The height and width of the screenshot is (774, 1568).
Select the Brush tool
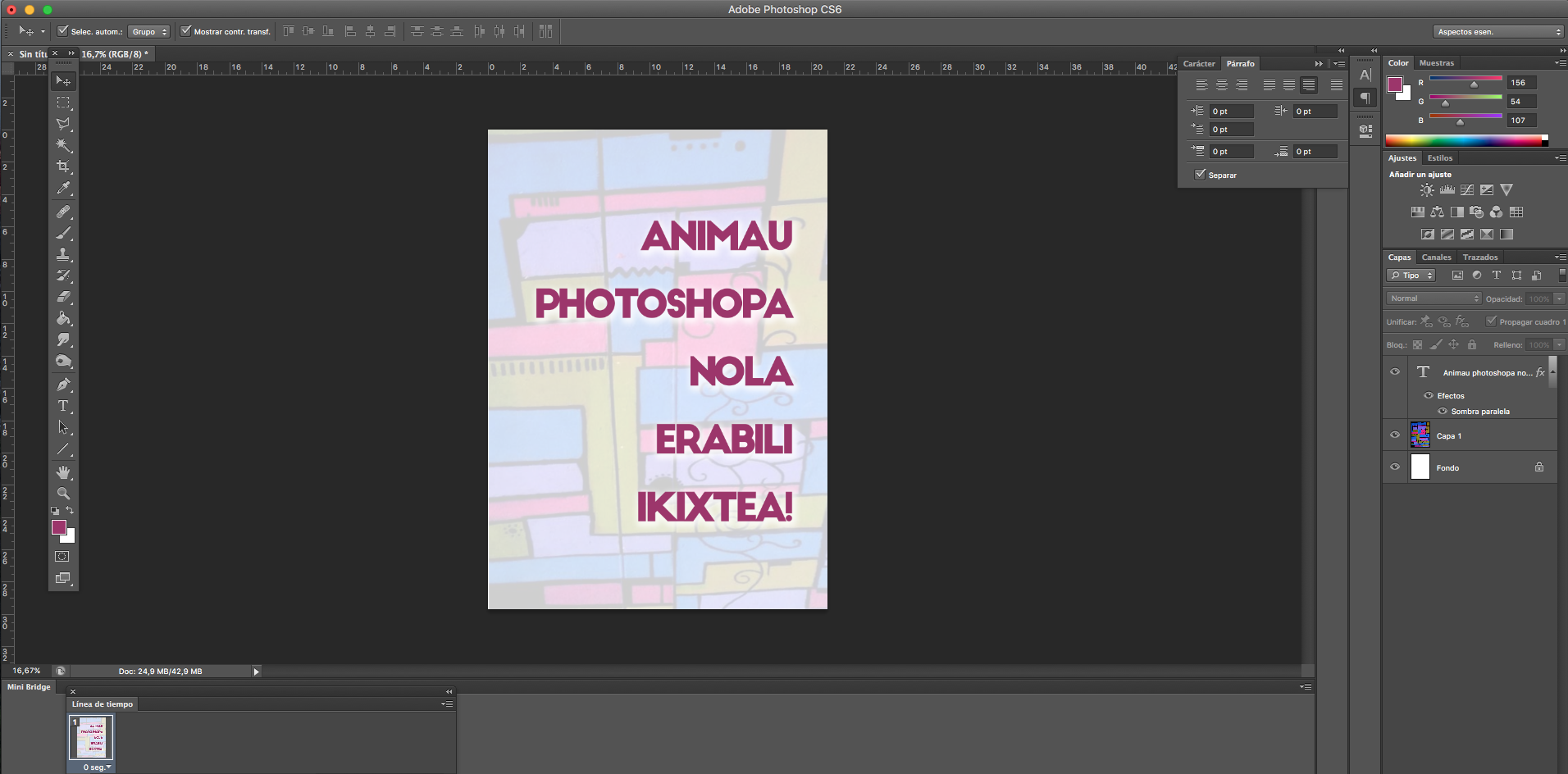click(63, 233)
